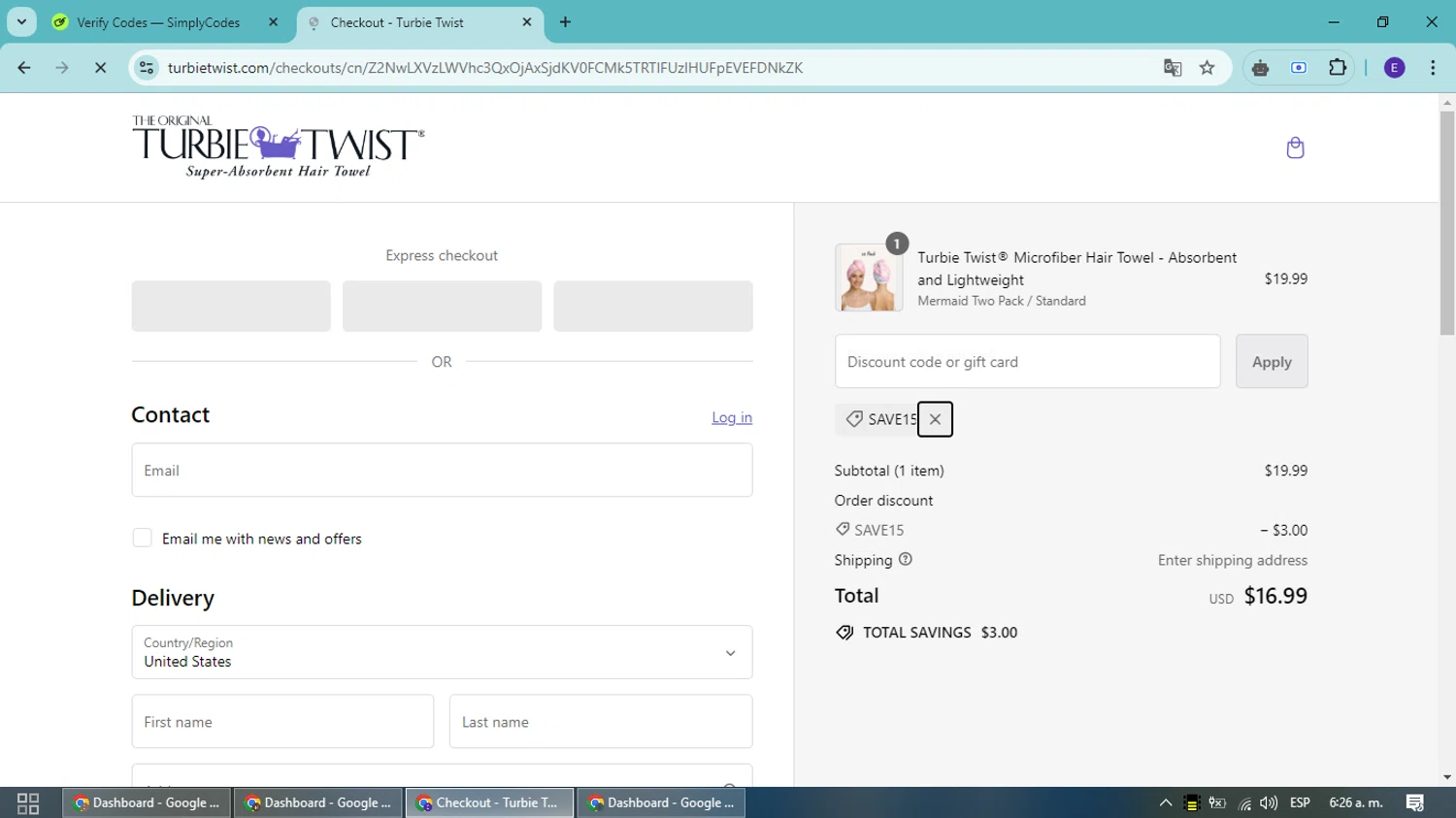1456x818 pixels.
Task: Open the Windows Start task view button
Action: [x=28, y=803]
